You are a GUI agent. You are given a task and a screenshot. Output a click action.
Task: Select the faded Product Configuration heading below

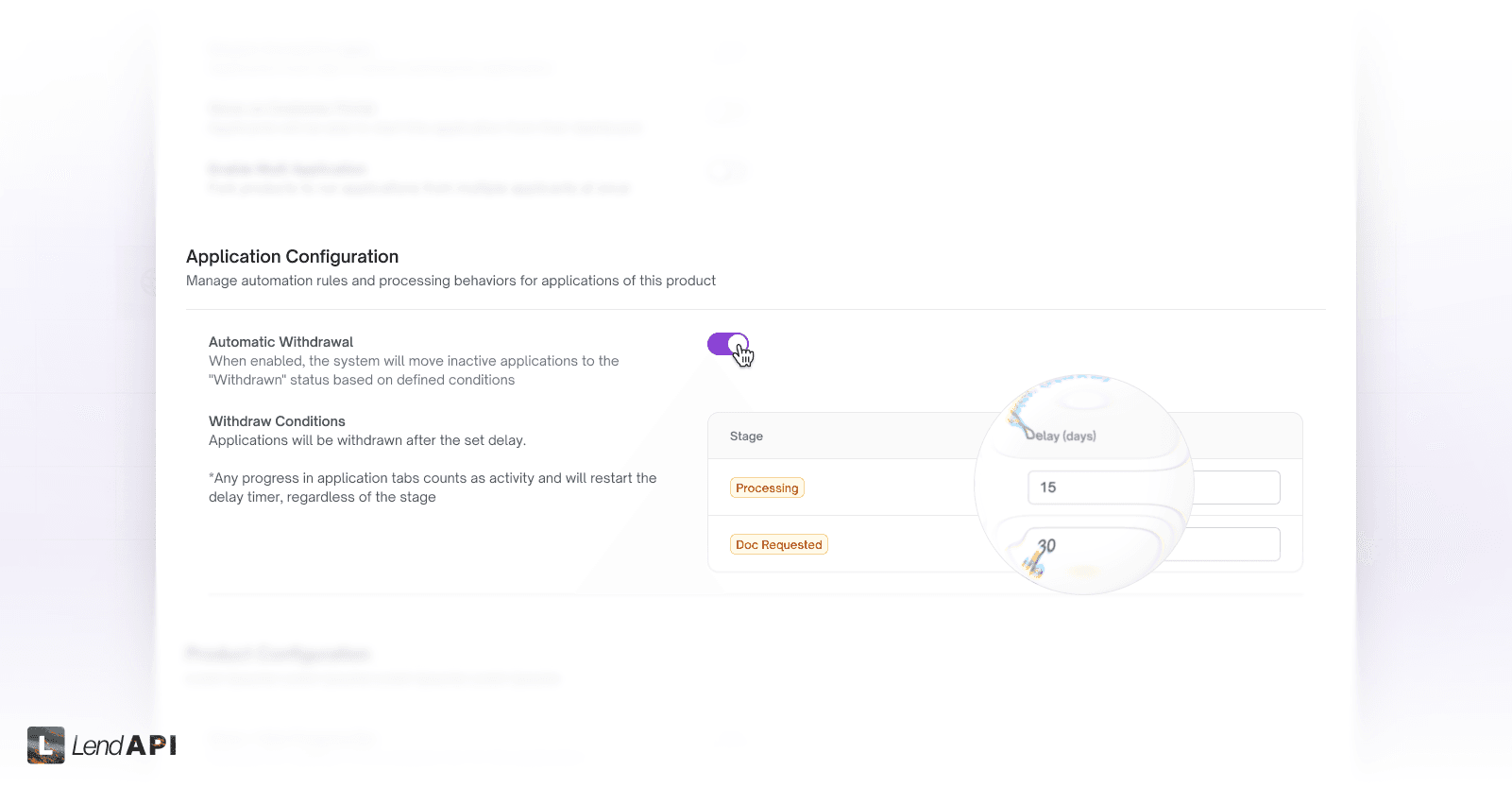pyautogui.click(x=279, y=653)
